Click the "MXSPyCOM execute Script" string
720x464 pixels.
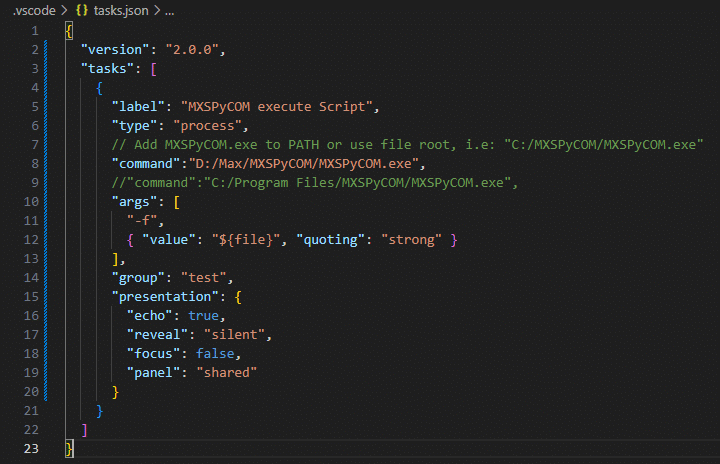click(x=276, y=107)
